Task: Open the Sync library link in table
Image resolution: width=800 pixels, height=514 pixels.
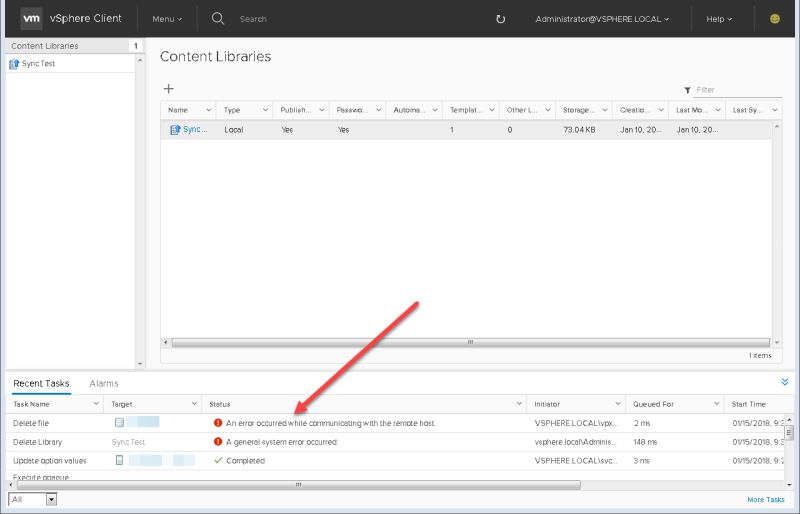Action: [x=195, y=130]
